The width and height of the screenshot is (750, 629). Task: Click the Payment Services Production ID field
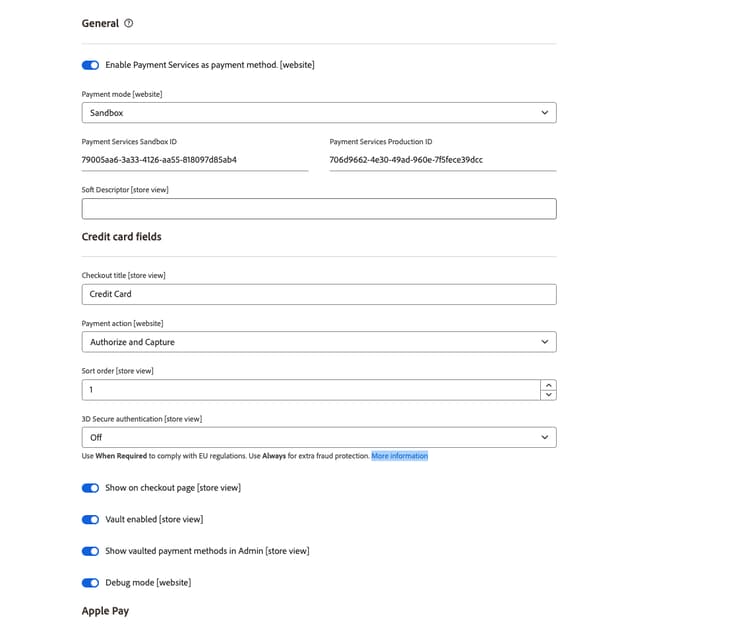[x=442, y=159]
